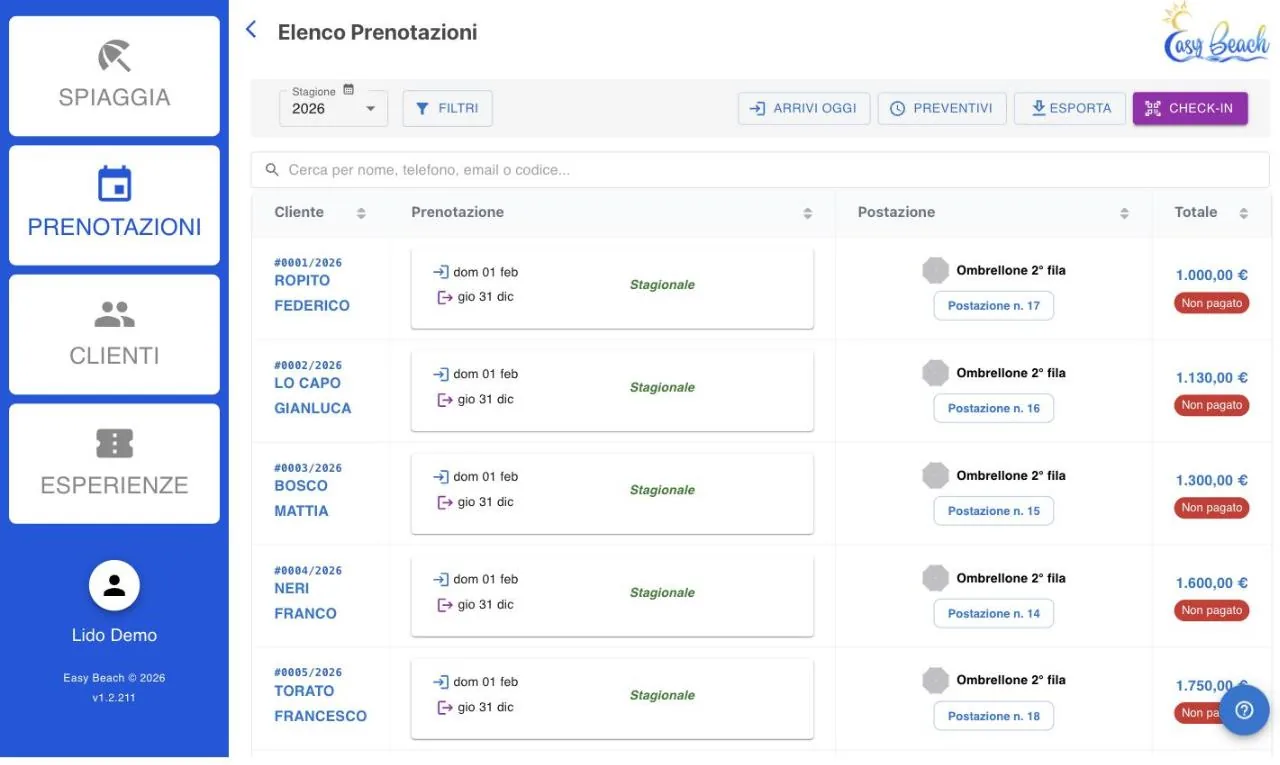Click Non pagato badge for 1.000,00 €
Image resolution: width=1280 pixels, height=765 pixels.
[1211, 303]
